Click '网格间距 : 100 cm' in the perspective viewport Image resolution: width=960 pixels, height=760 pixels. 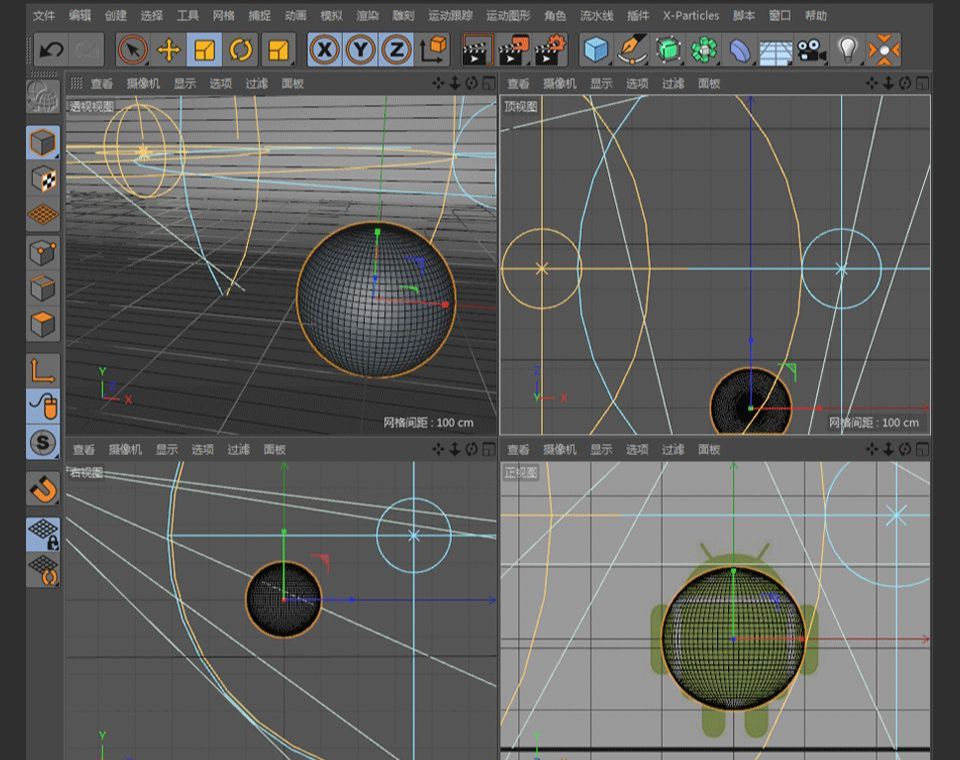pyautogui.click(x=429, y=423)
